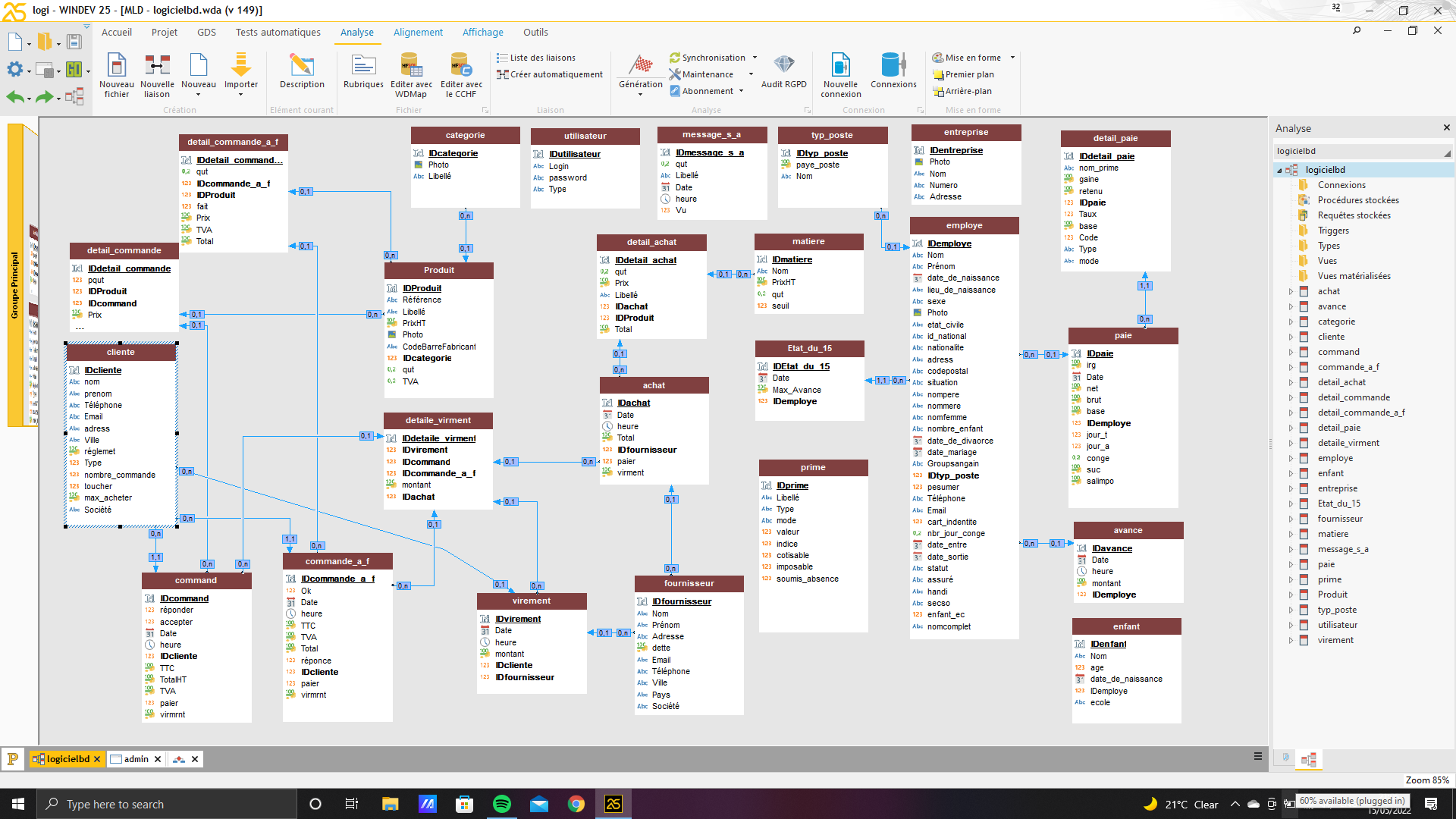1456x819 pixels.
Task: Open the Mail app in taskbar
Action: [539, 804]
